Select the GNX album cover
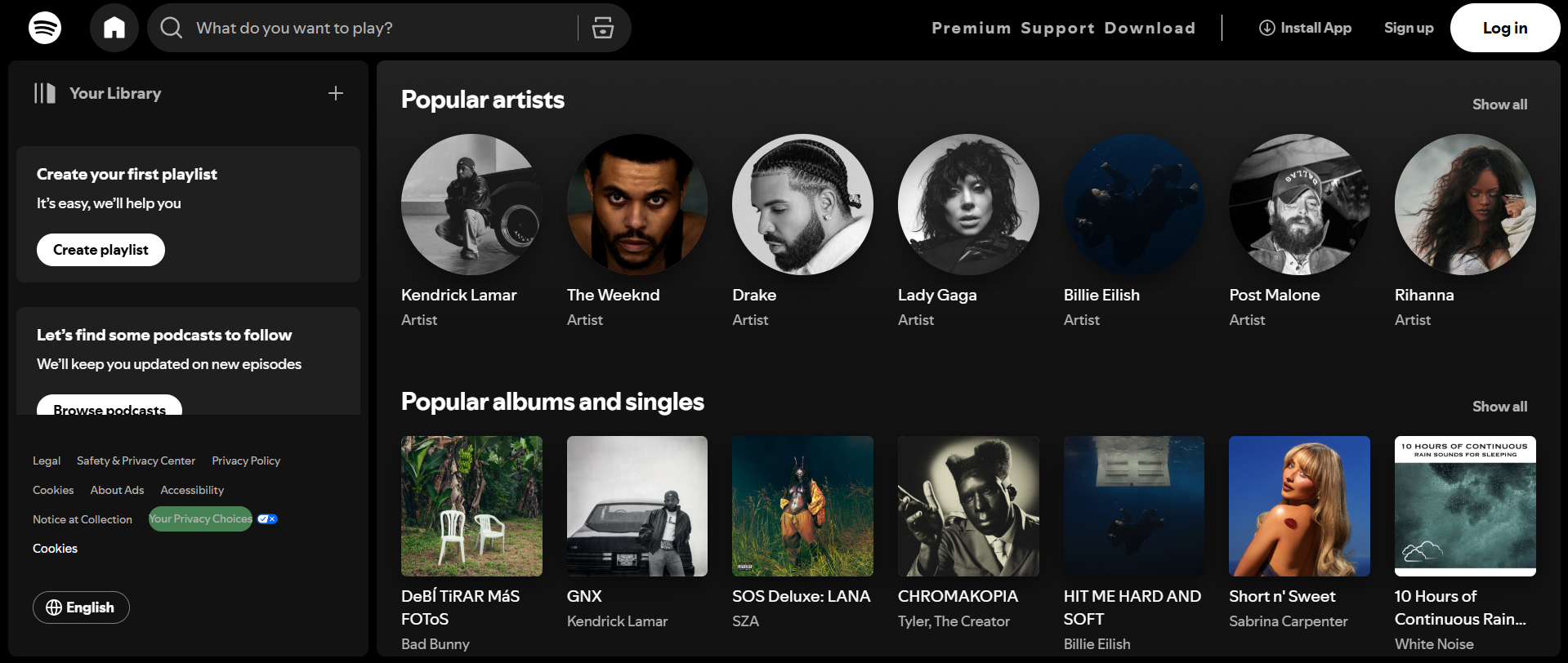The height and width of the screenshot is (663, 1568). (x=637, y=506)
